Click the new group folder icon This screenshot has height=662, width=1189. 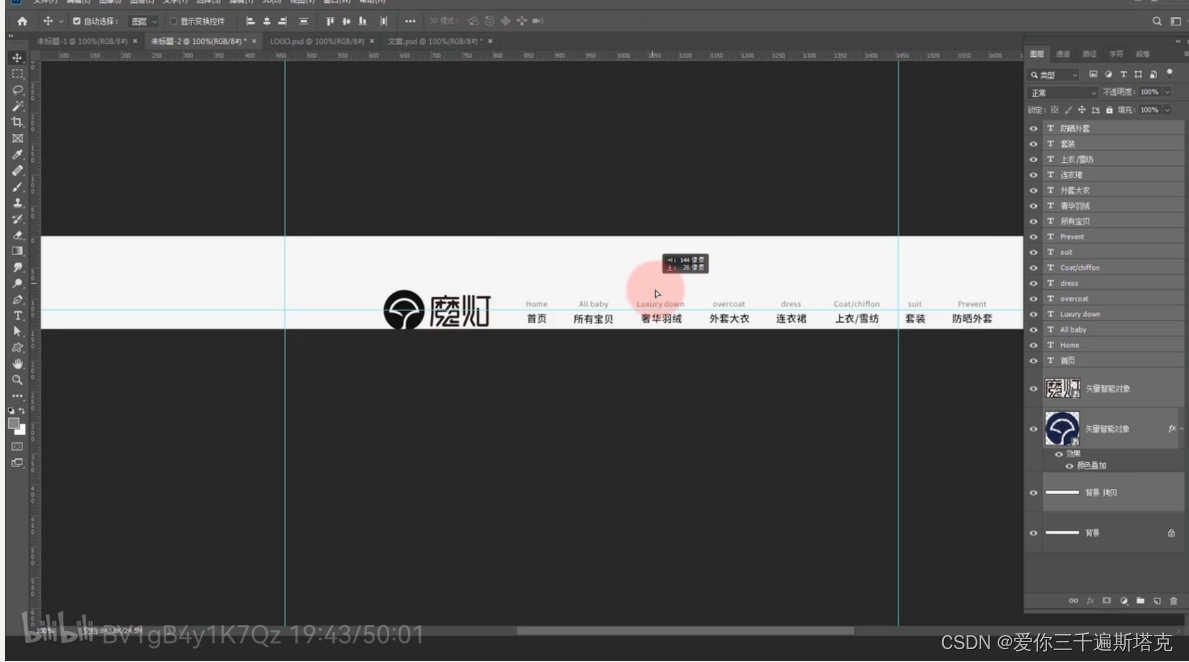pyautogui.click(x=1140, y=601)
